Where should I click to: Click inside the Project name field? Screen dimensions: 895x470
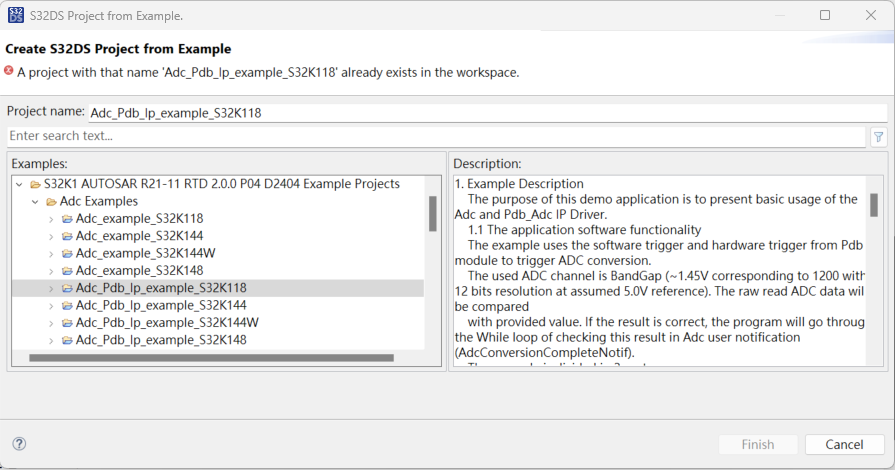click(x=488, y=113)
